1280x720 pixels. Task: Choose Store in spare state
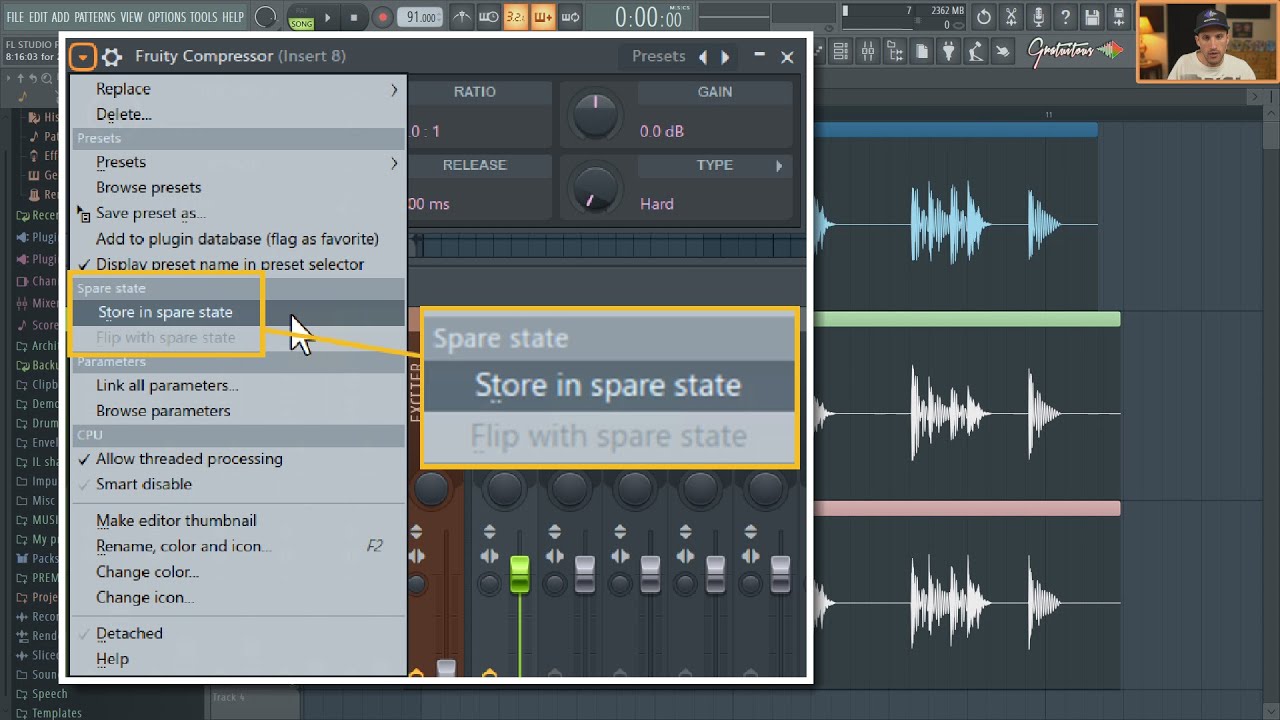[237, 312]
